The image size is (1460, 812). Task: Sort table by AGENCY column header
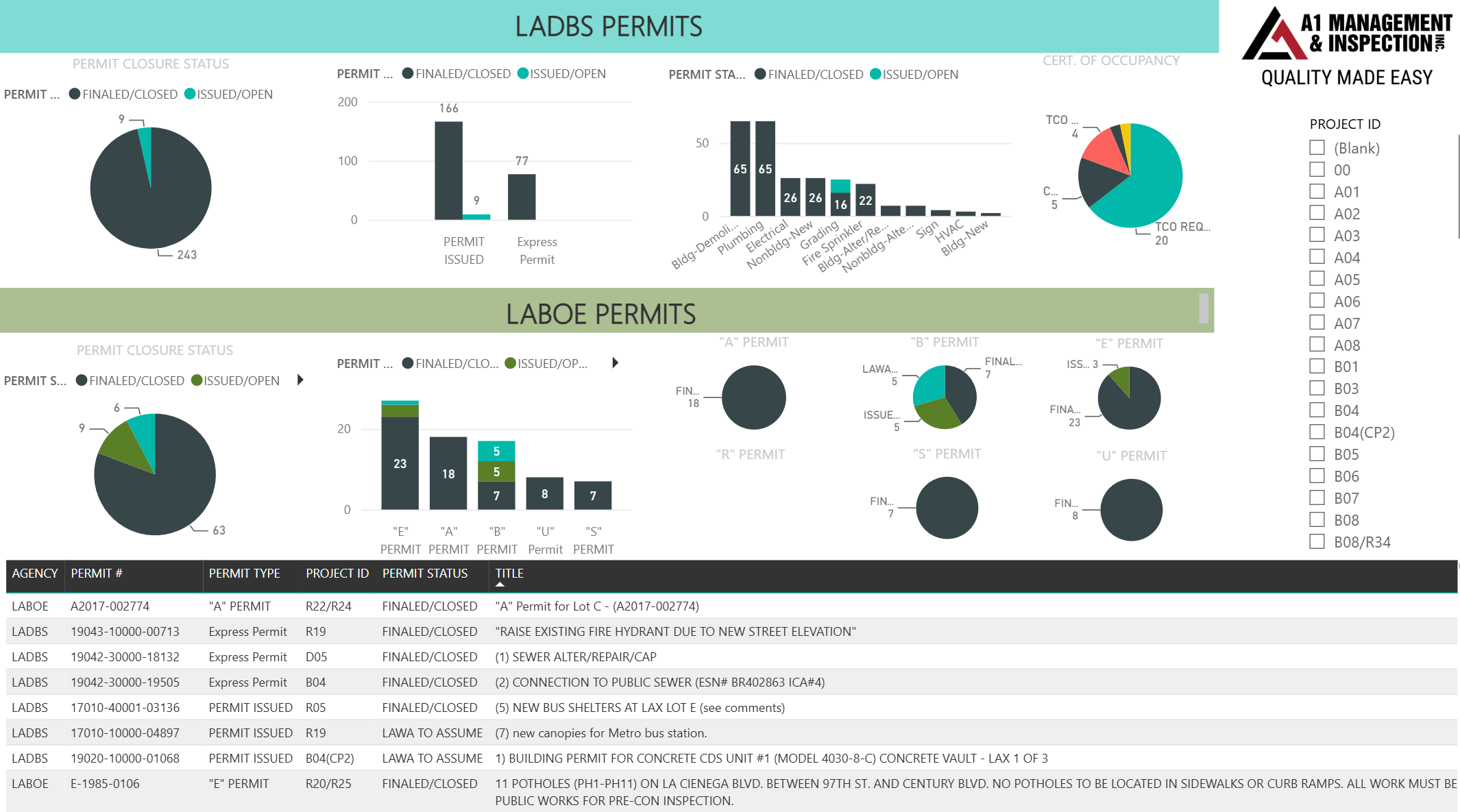click(35, 574)
